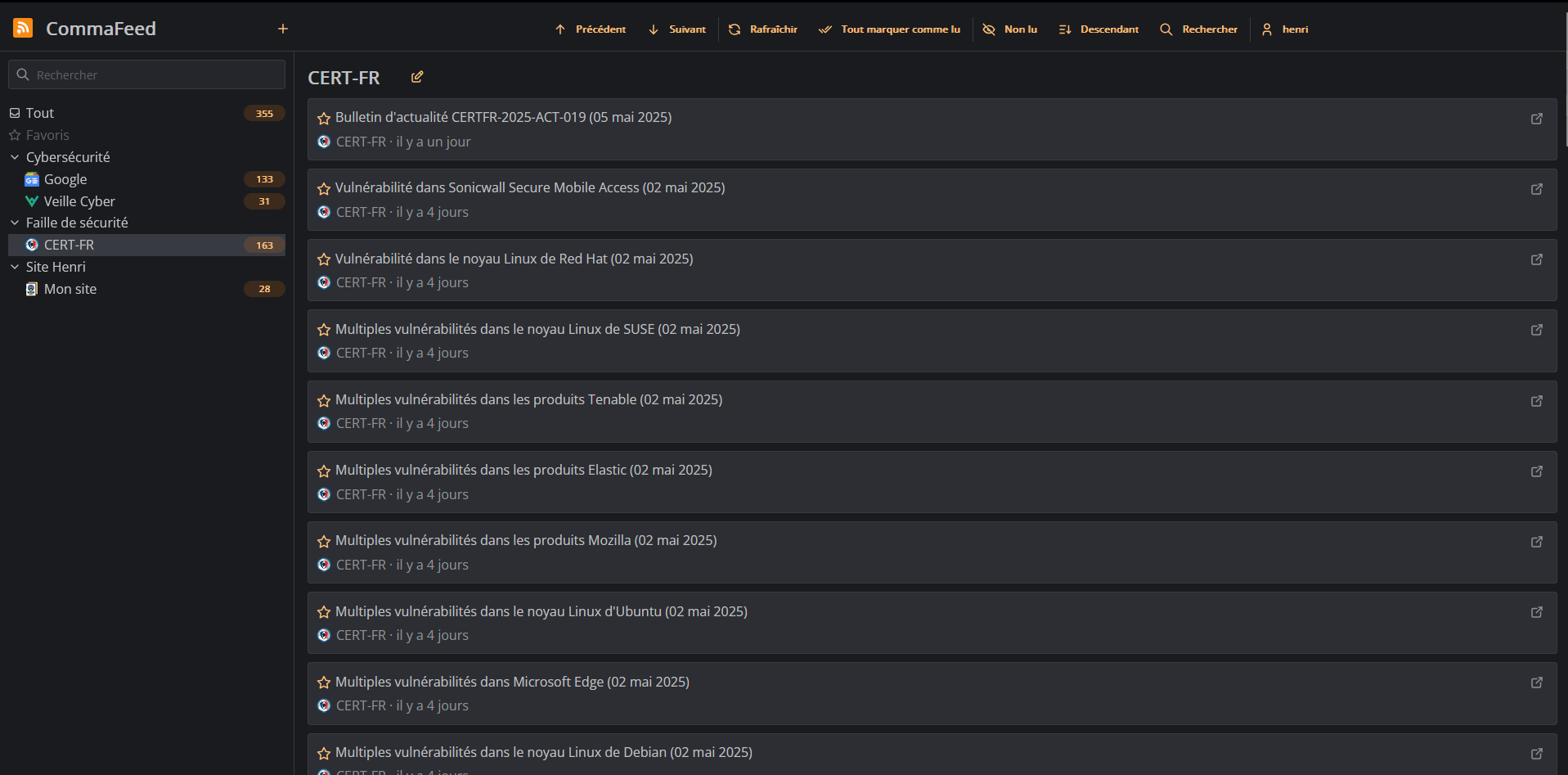
Task: Open the Microsoft Edge entry's external link icon
Action: coord(1537,683)
